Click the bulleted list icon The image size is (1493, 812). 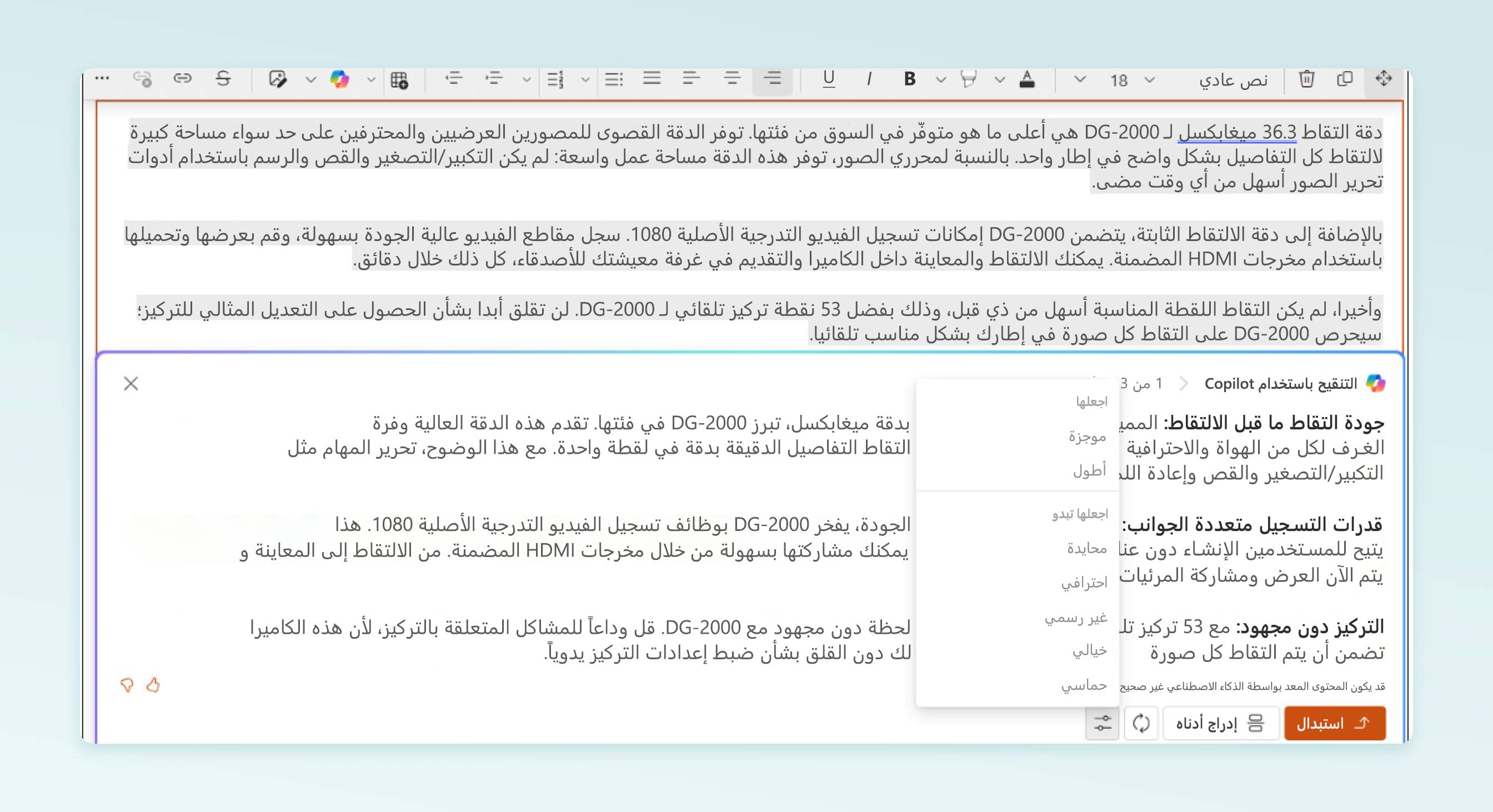coord(613,79)
